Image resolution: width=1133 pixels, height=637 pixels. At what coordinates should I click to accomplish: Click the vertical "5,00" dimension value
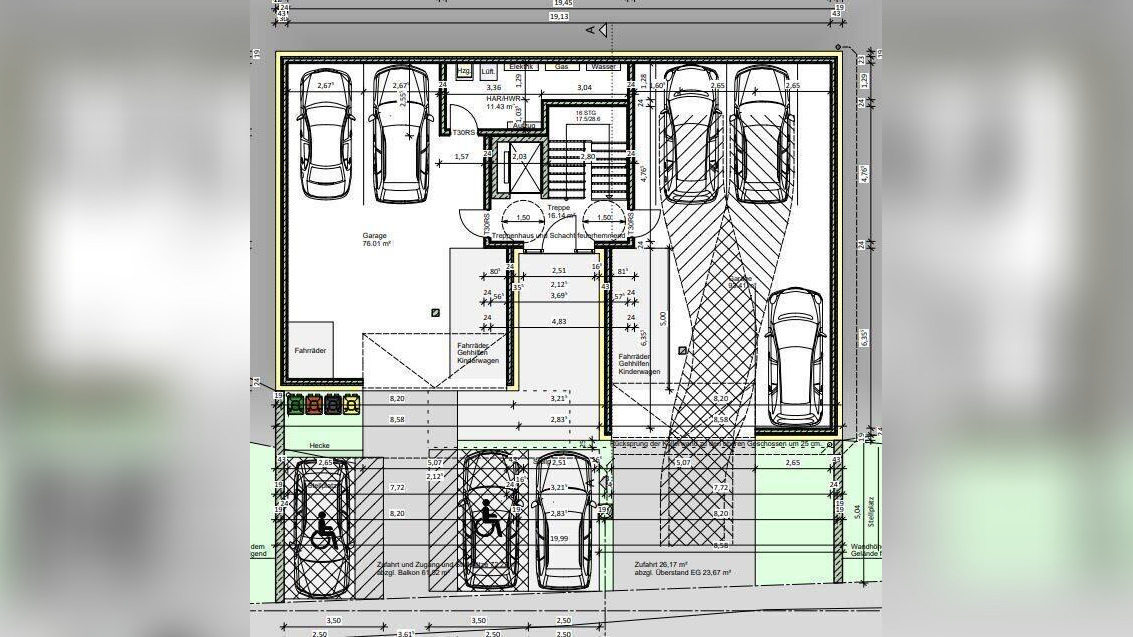coord(663,319)
